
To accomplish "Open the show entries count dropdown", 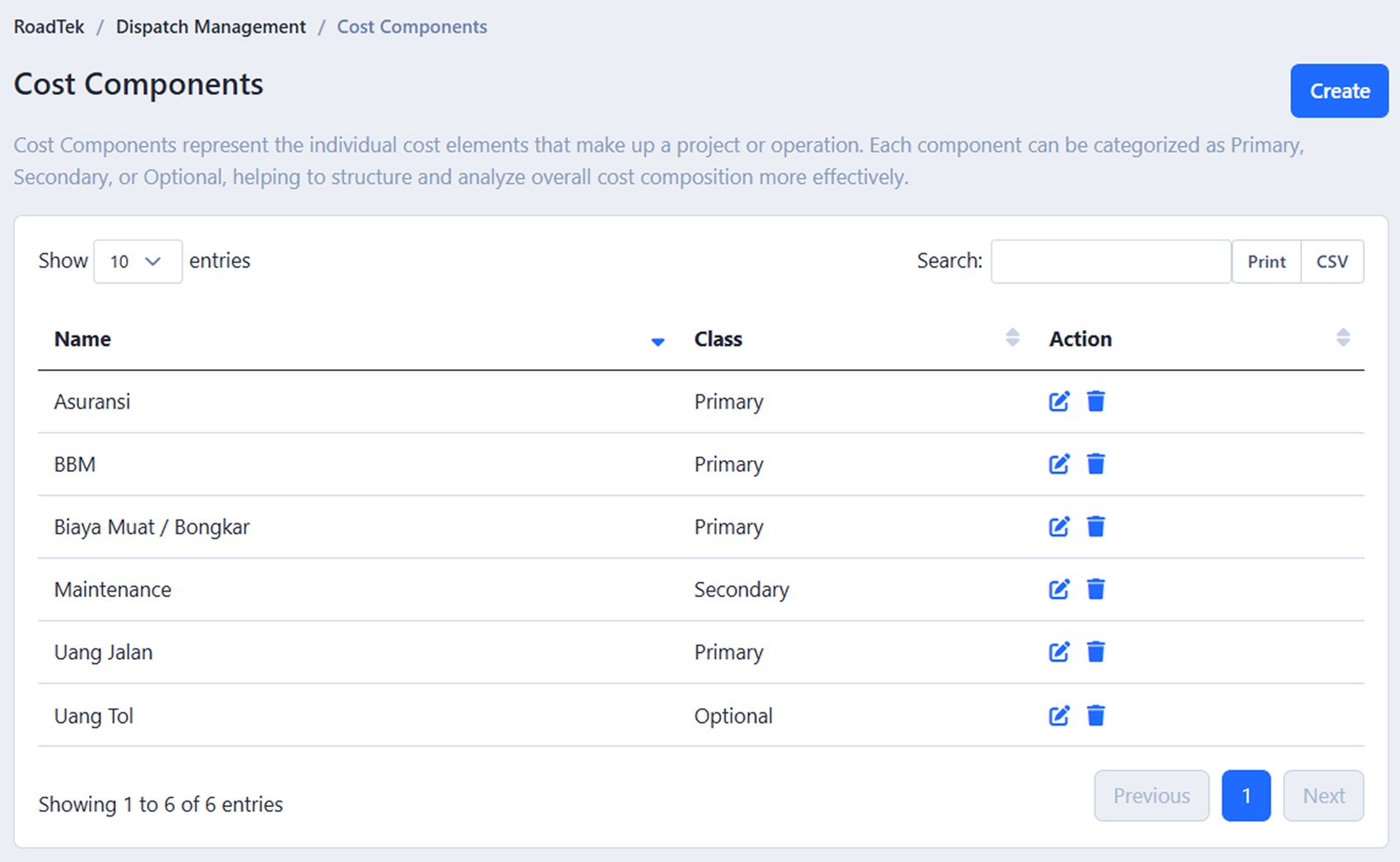I will click(137, 262).
